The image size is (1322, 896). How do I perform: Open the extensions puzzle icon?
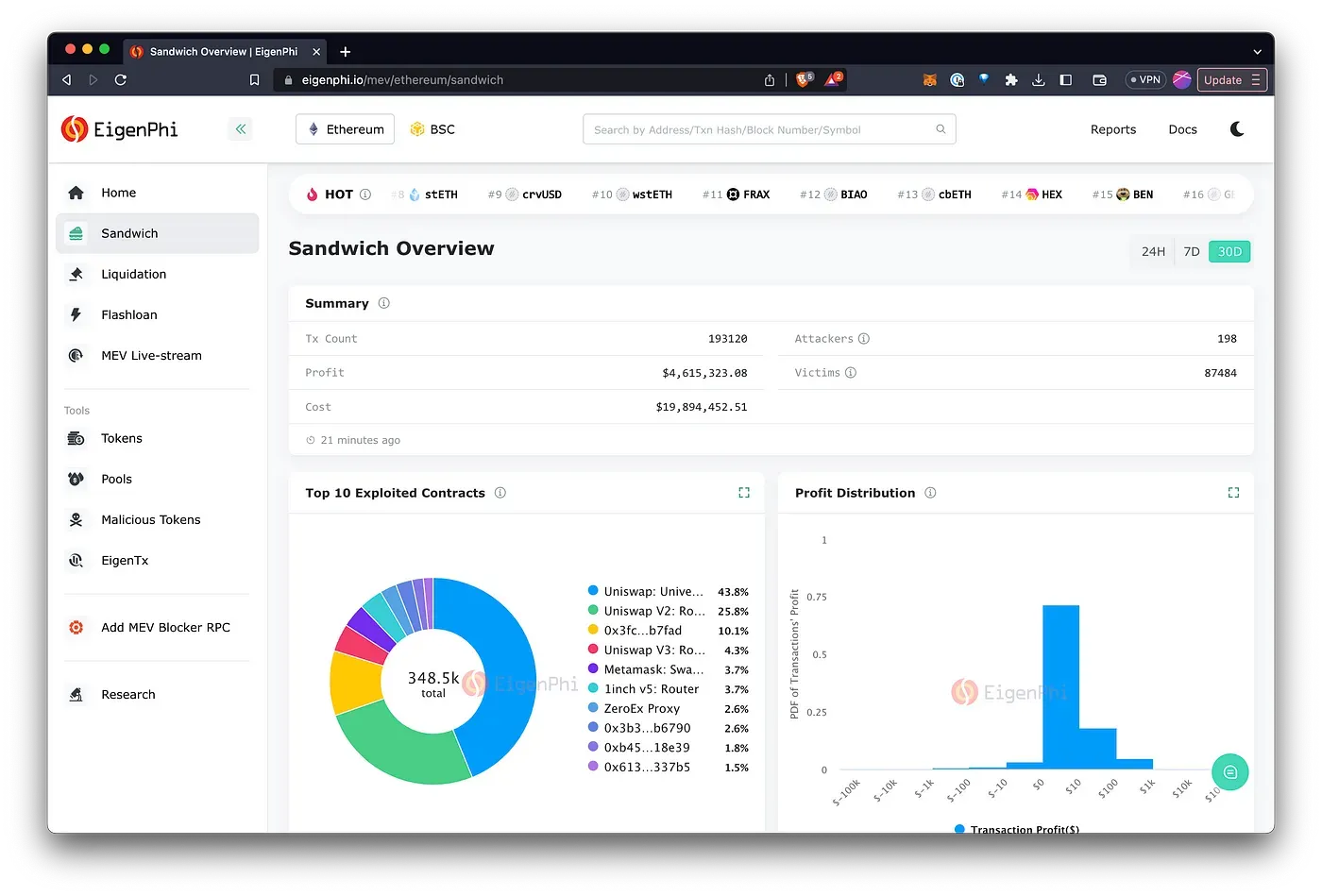(x=1011, y=80)
